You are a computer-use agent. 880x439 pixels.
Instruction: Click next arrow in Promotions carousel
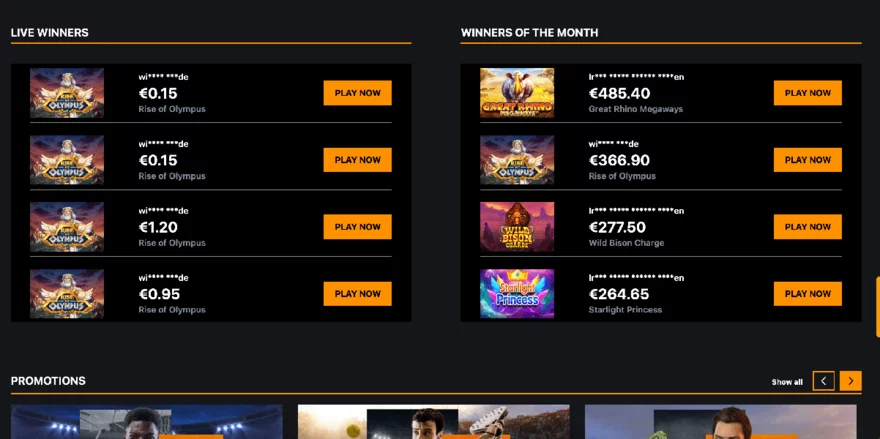(x=850, y=381)
